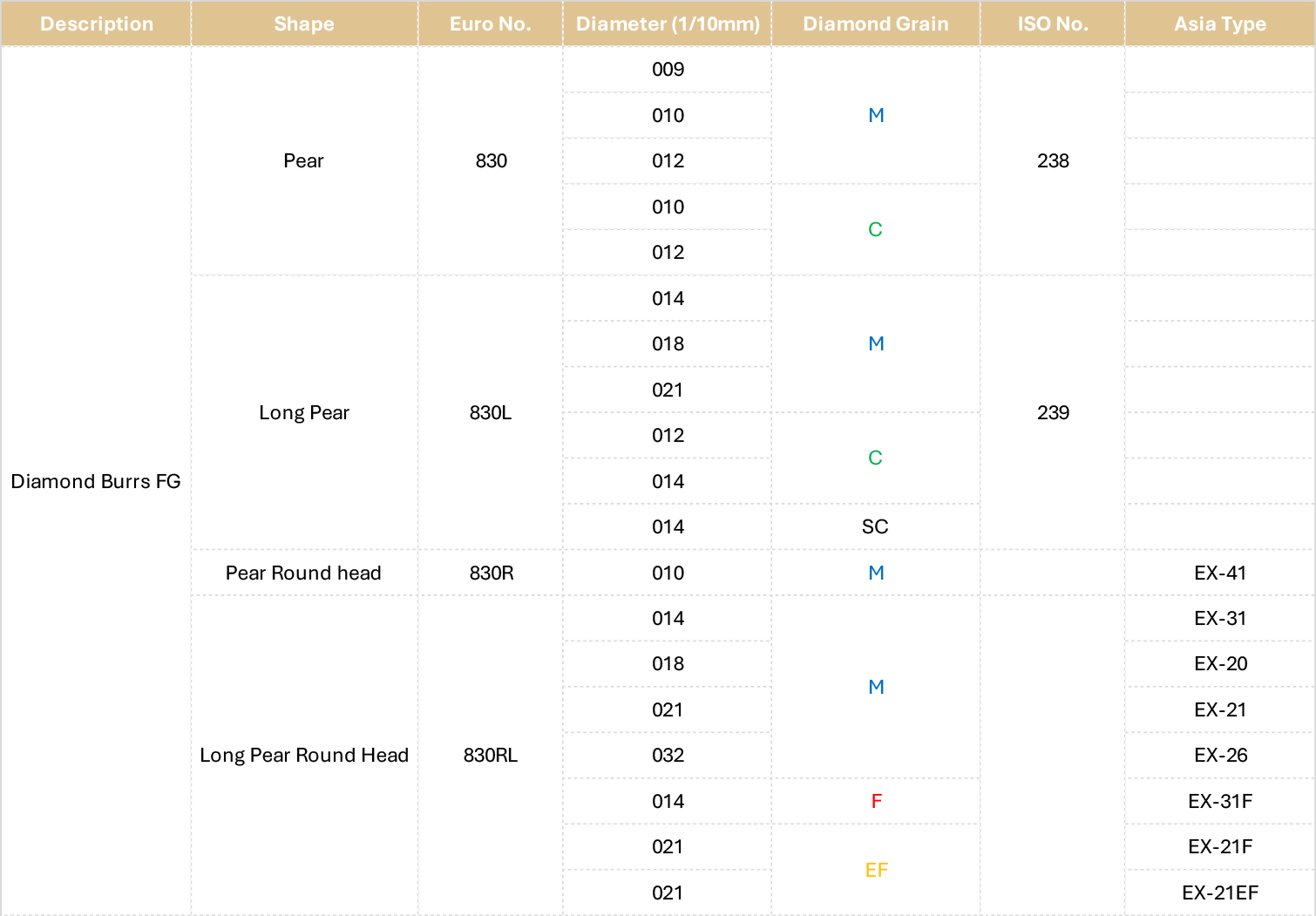Click the Diamond Grain column header

click(876, 24)
